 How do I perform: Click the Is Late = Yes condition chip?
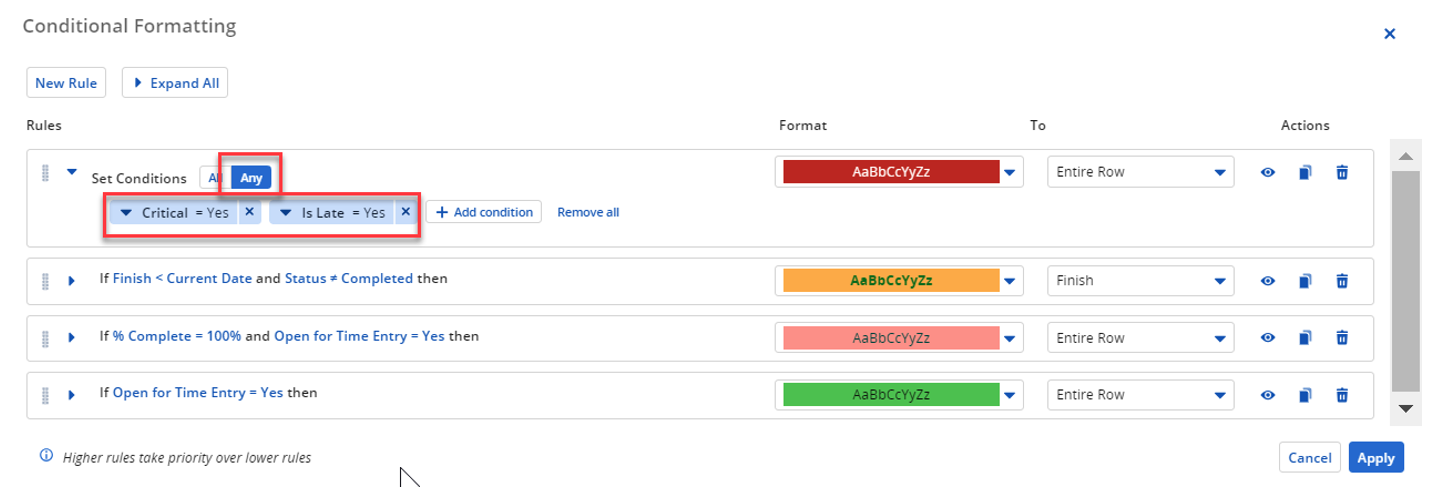click(x=343, y=213)
